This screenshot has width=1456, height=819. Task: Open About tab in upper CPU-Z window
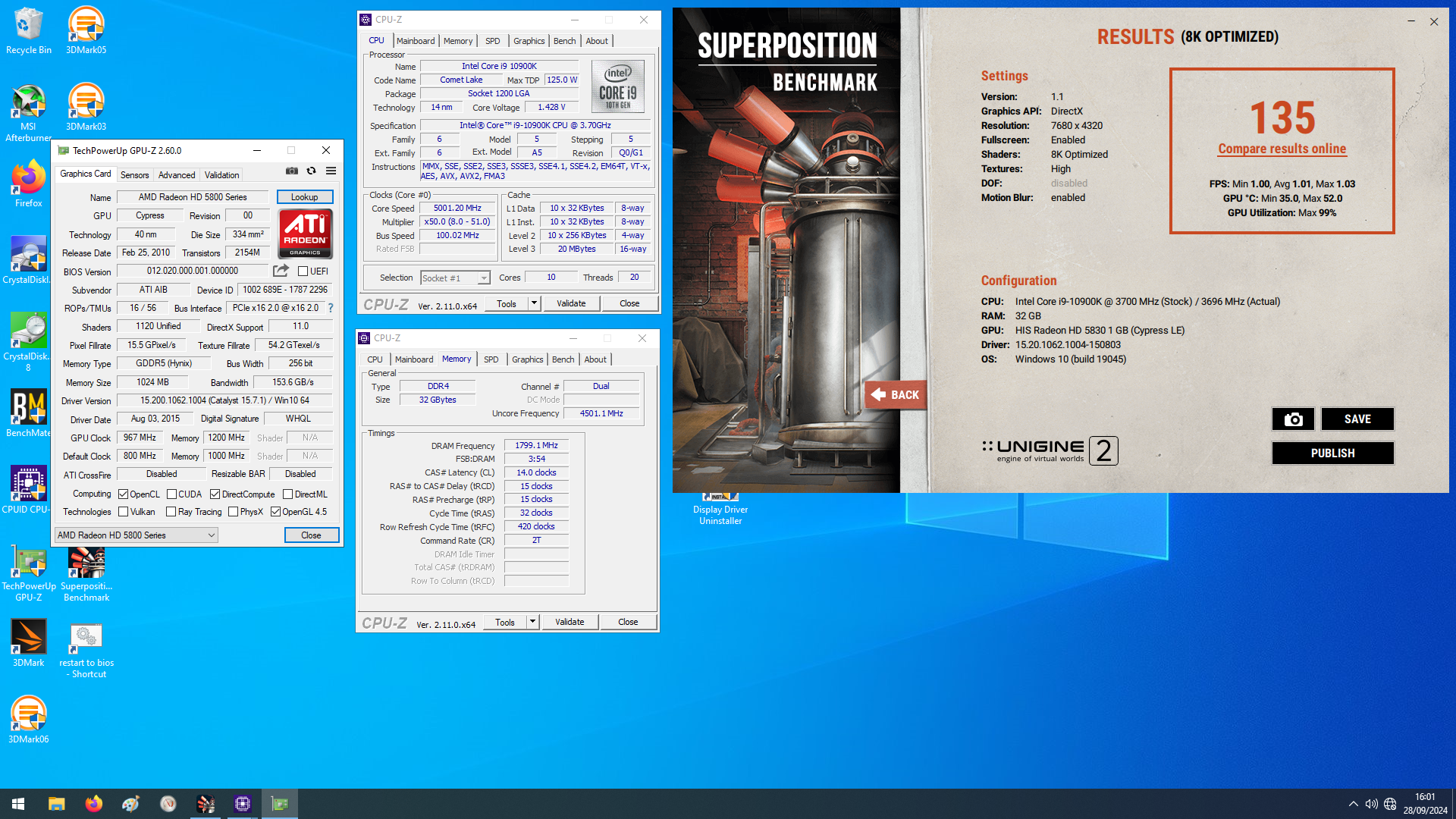(x=597, y=41)
